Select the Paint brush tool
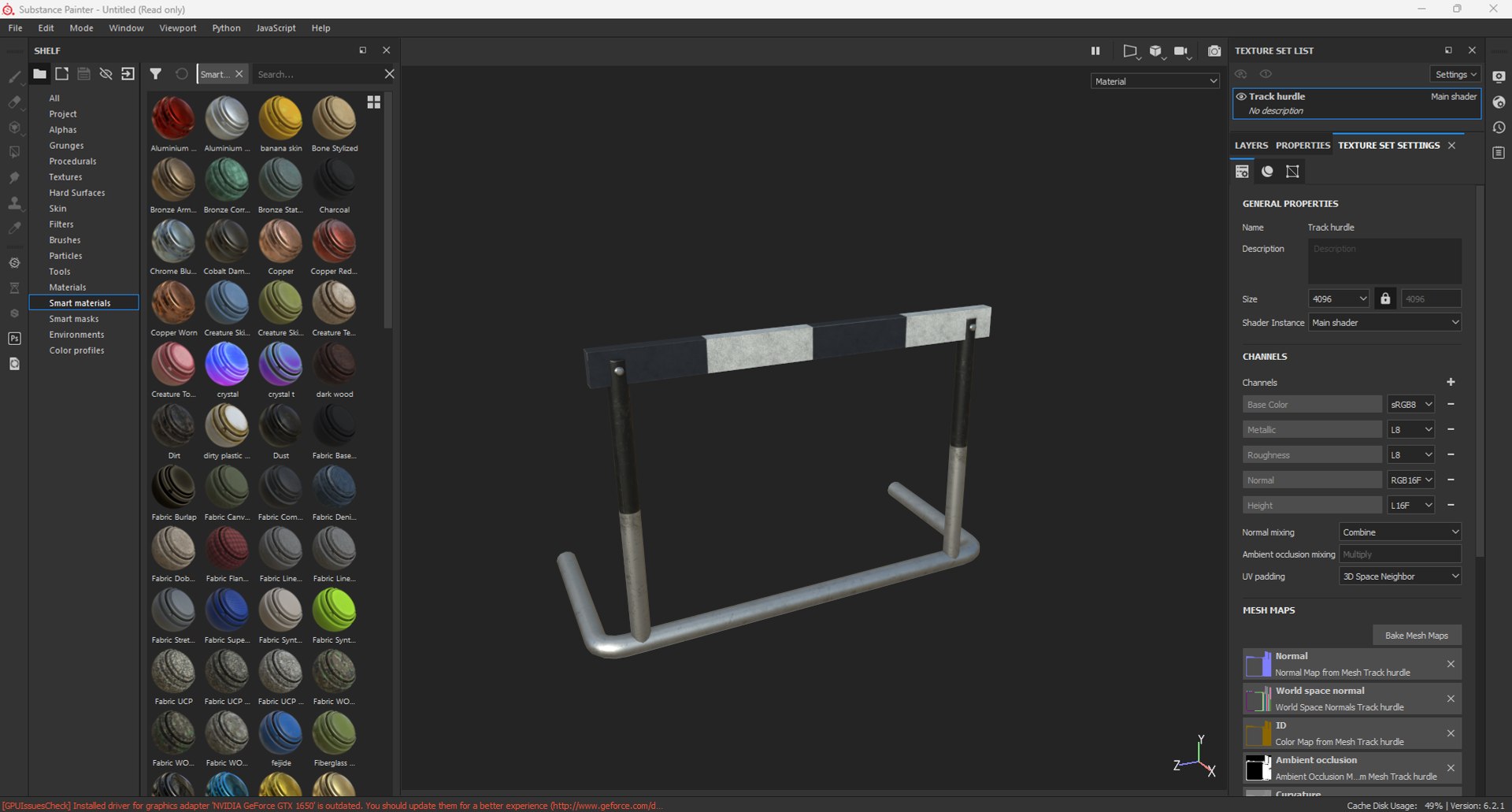1512x812 pixels. coord(14,77)
